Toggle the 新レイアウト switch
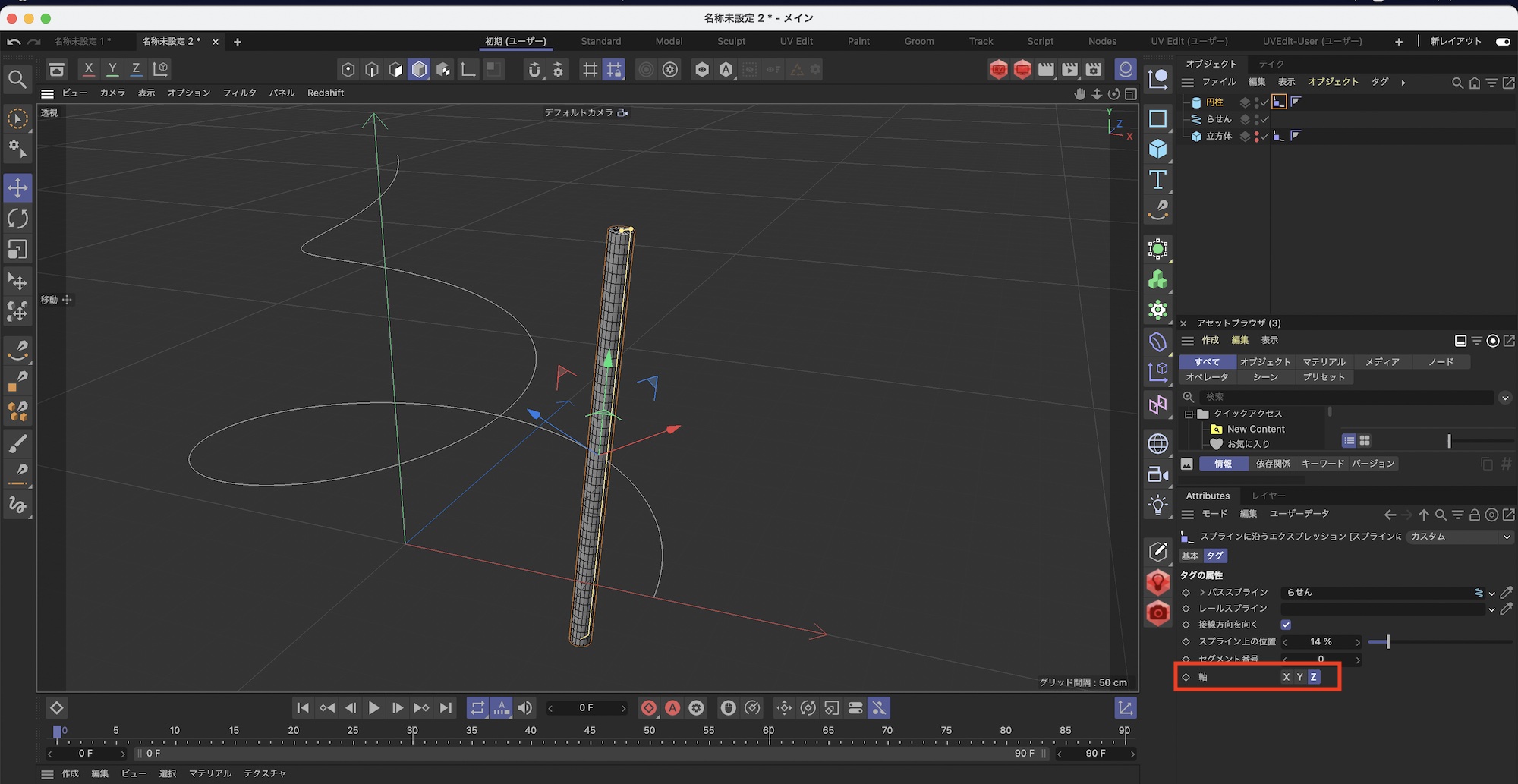This screenshot has height=784, width=1518. pos(1502,42)
